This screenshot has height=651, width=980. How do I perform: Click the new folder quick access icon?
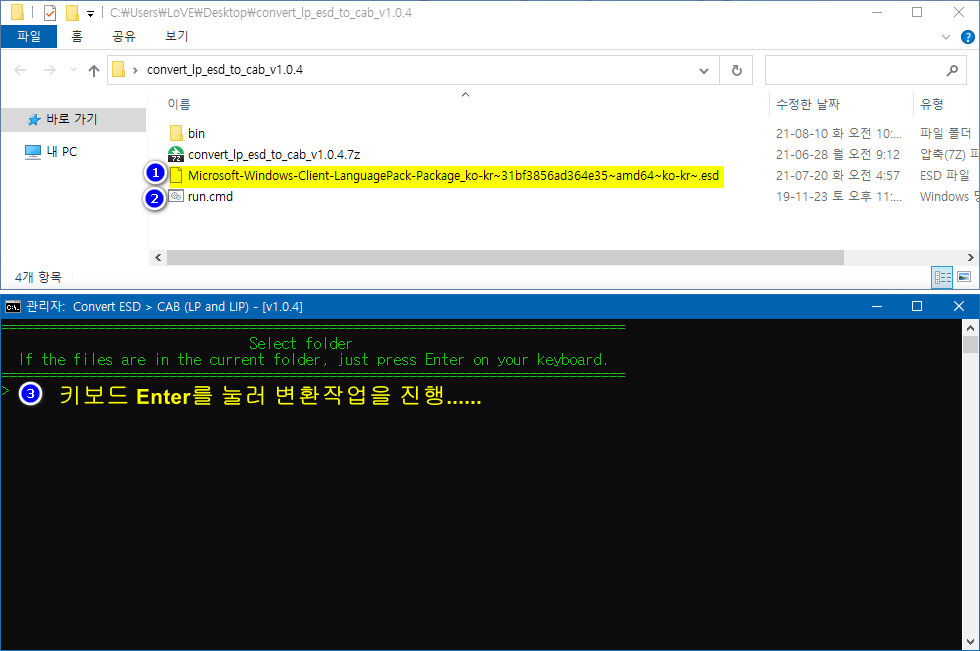[72, 12]
